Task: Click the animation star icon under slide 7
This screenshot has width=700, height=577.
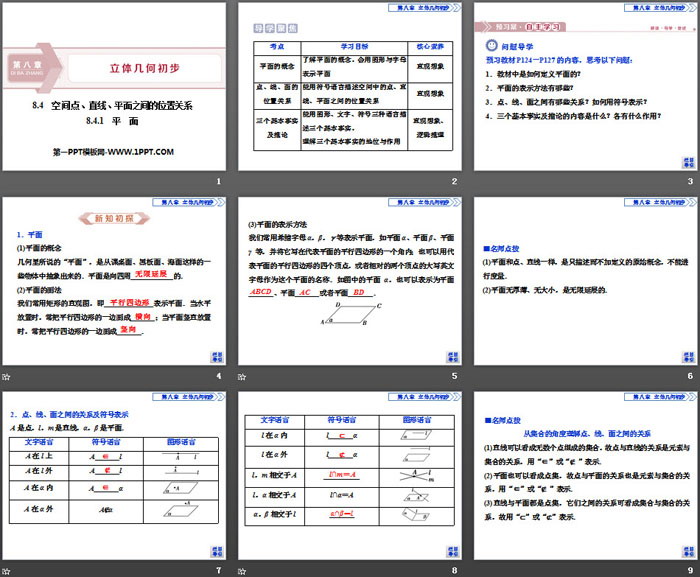Action: click(x=6, y=571)
